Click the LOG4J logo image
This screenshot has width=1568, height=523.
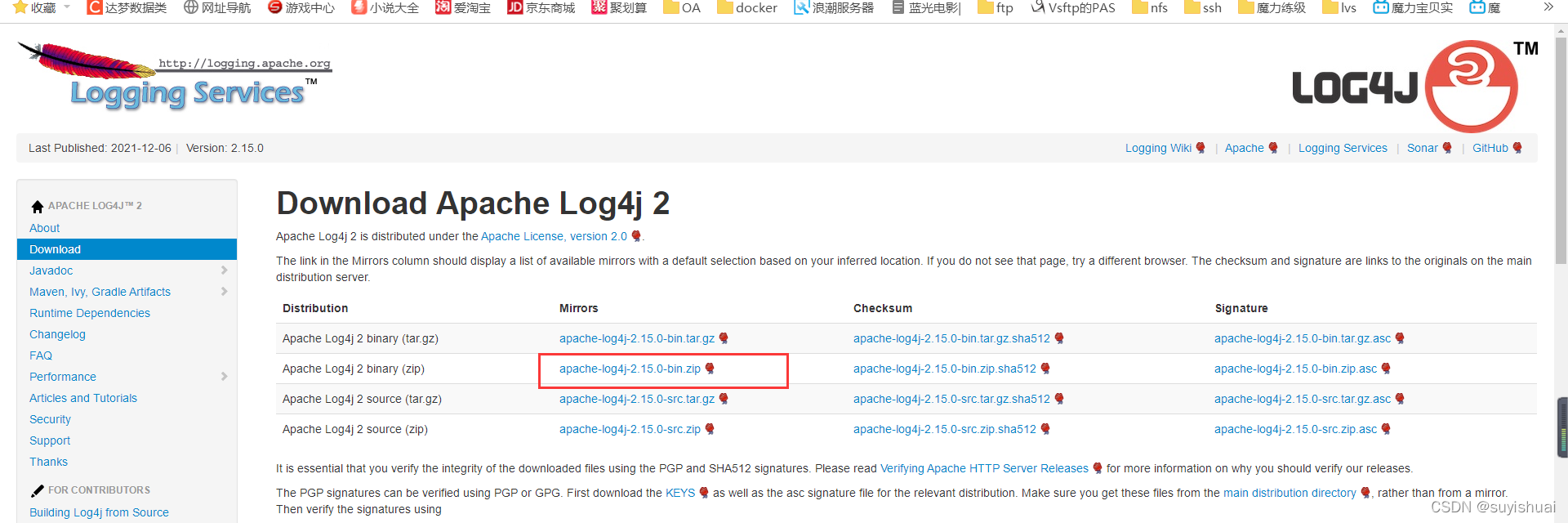[1414, 85]
